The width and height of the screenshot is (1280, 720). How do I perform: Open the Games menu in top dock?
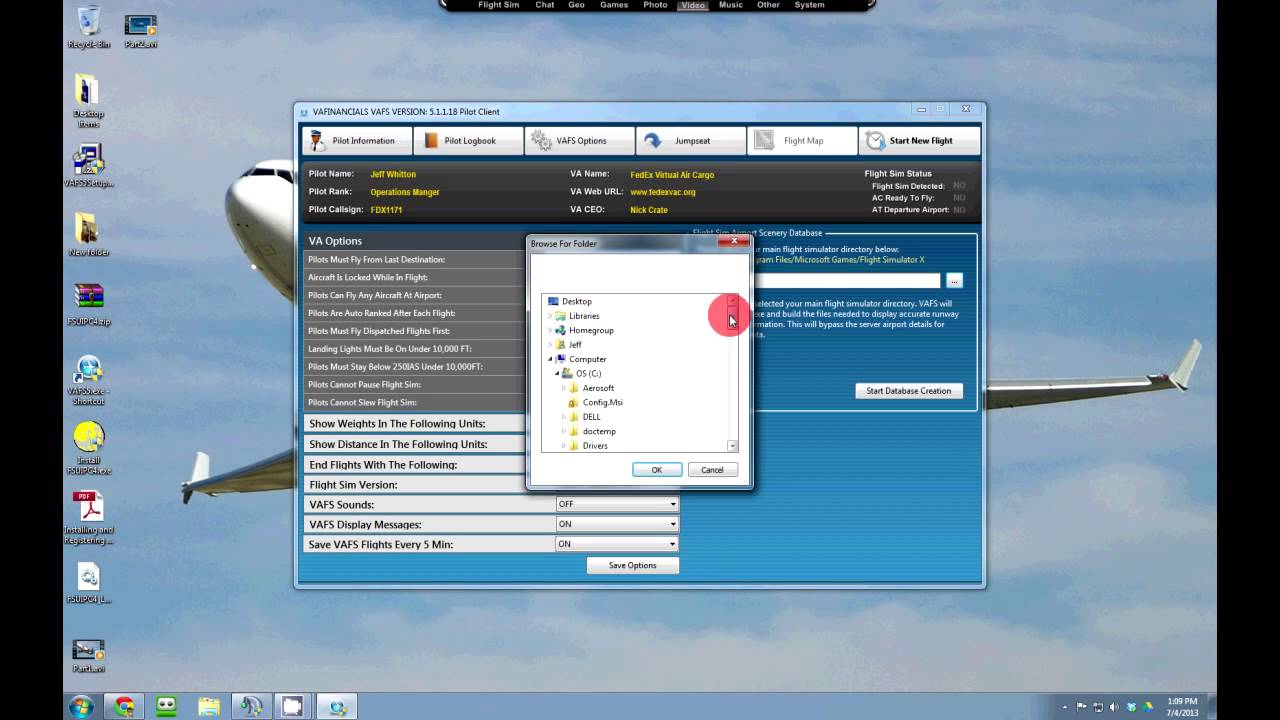pyautogui.click(x=614, y=5)
